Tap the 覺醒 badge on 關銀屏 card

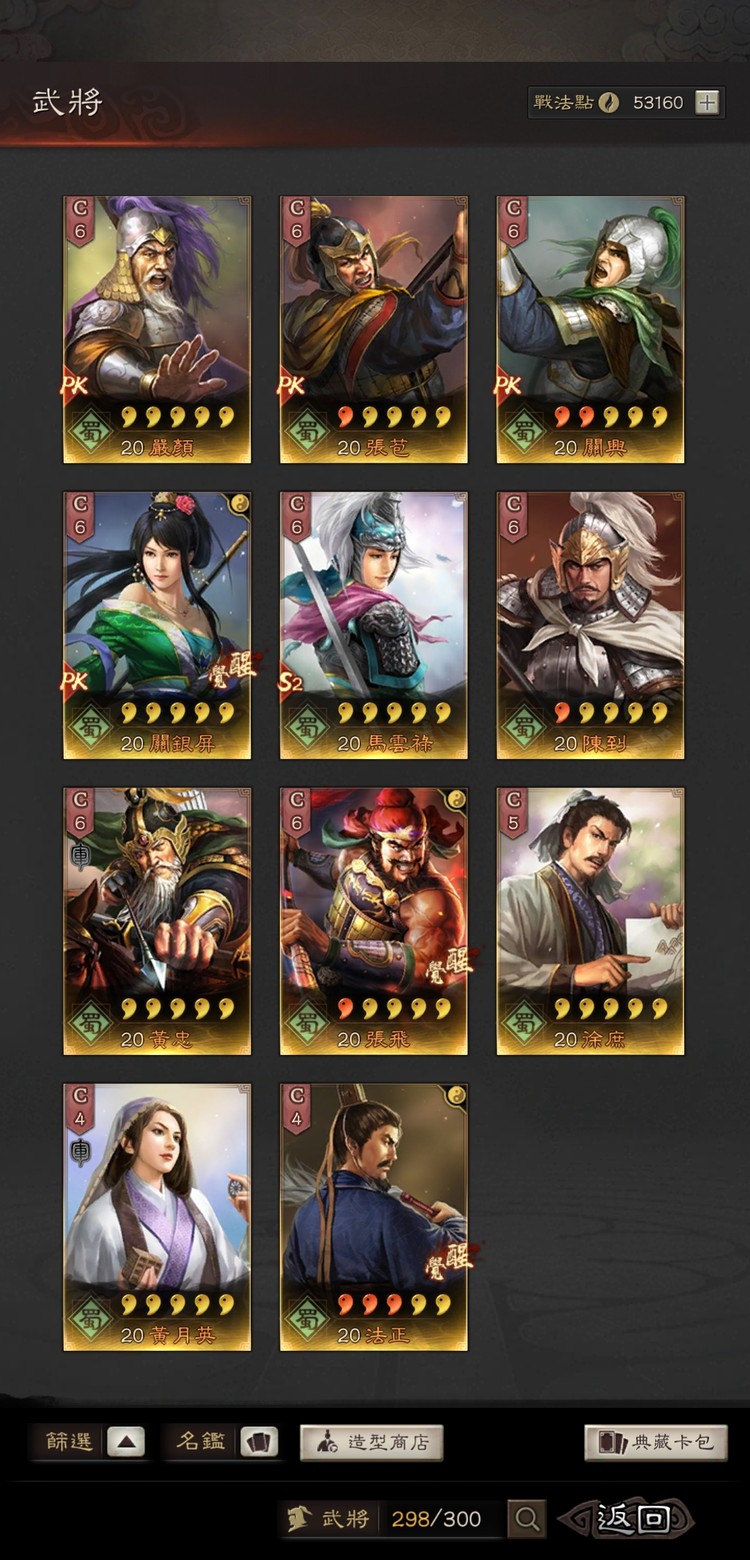(x=232, y=668)
